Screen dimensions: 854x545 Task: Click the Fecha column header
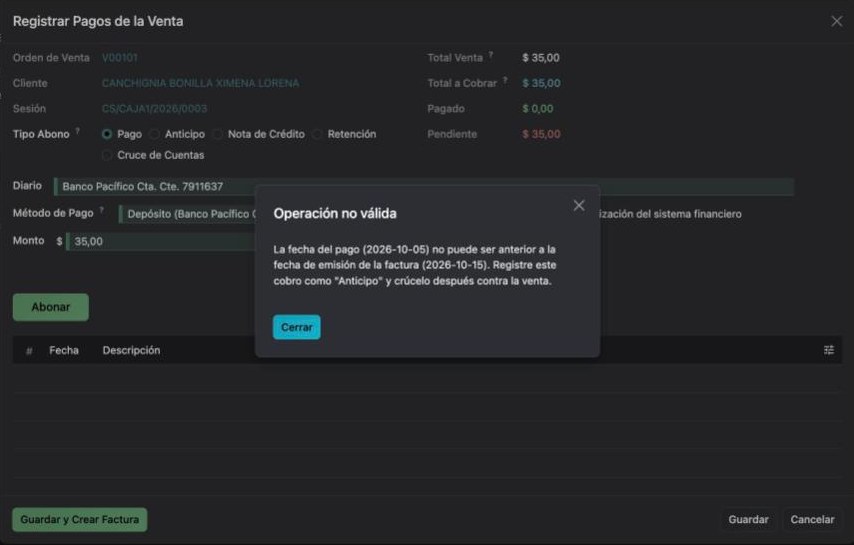pos(64,351)
